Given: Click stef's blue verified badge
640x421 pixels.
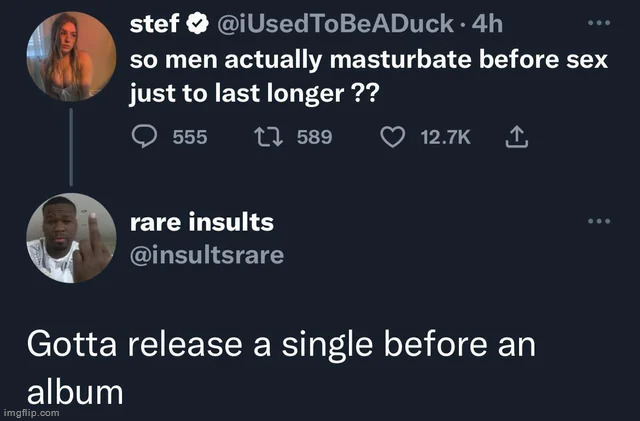Looking at the screenshot, I should click(198, 24).
